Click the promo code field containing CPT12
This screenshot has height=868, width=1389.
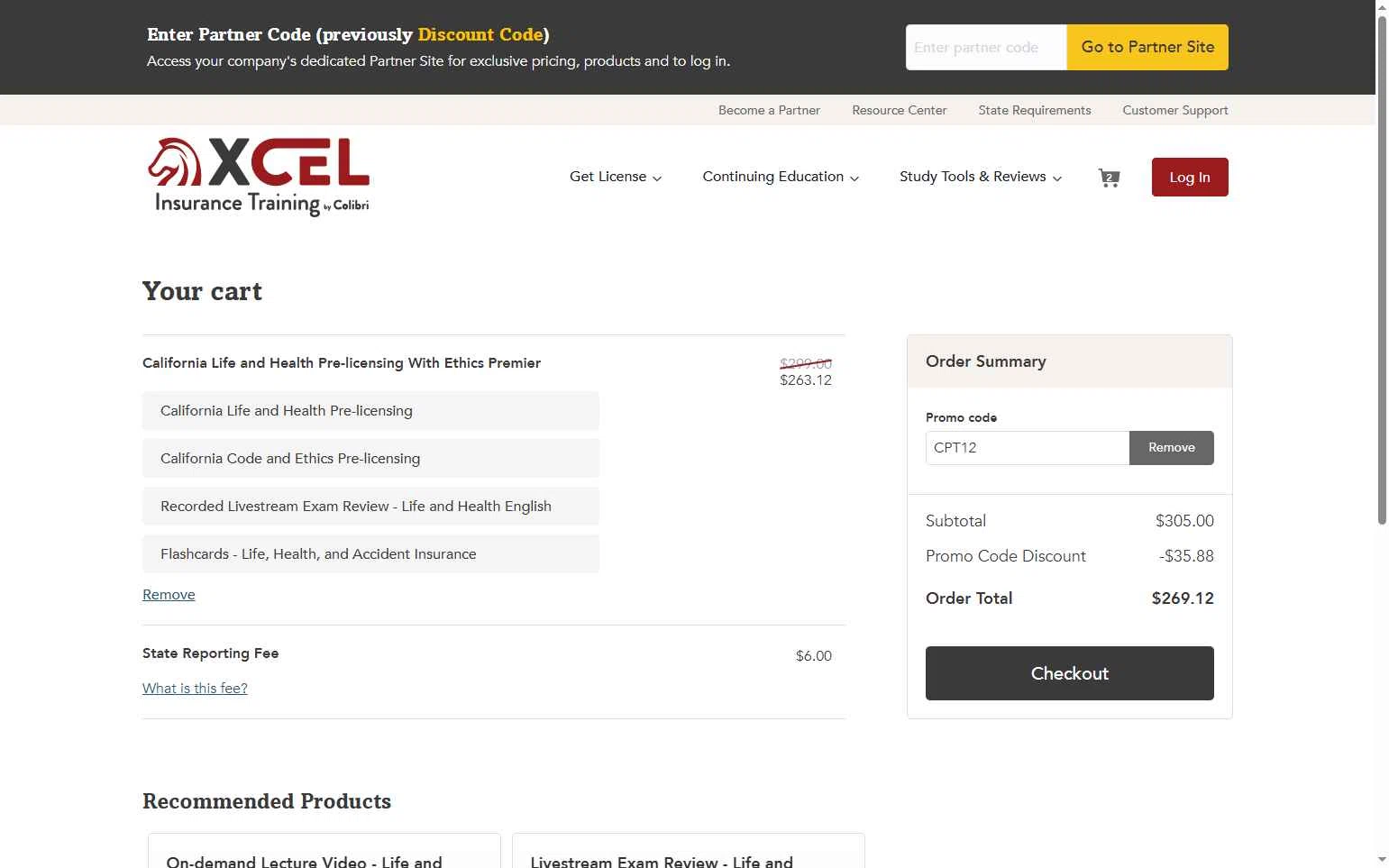point(1028,448)
